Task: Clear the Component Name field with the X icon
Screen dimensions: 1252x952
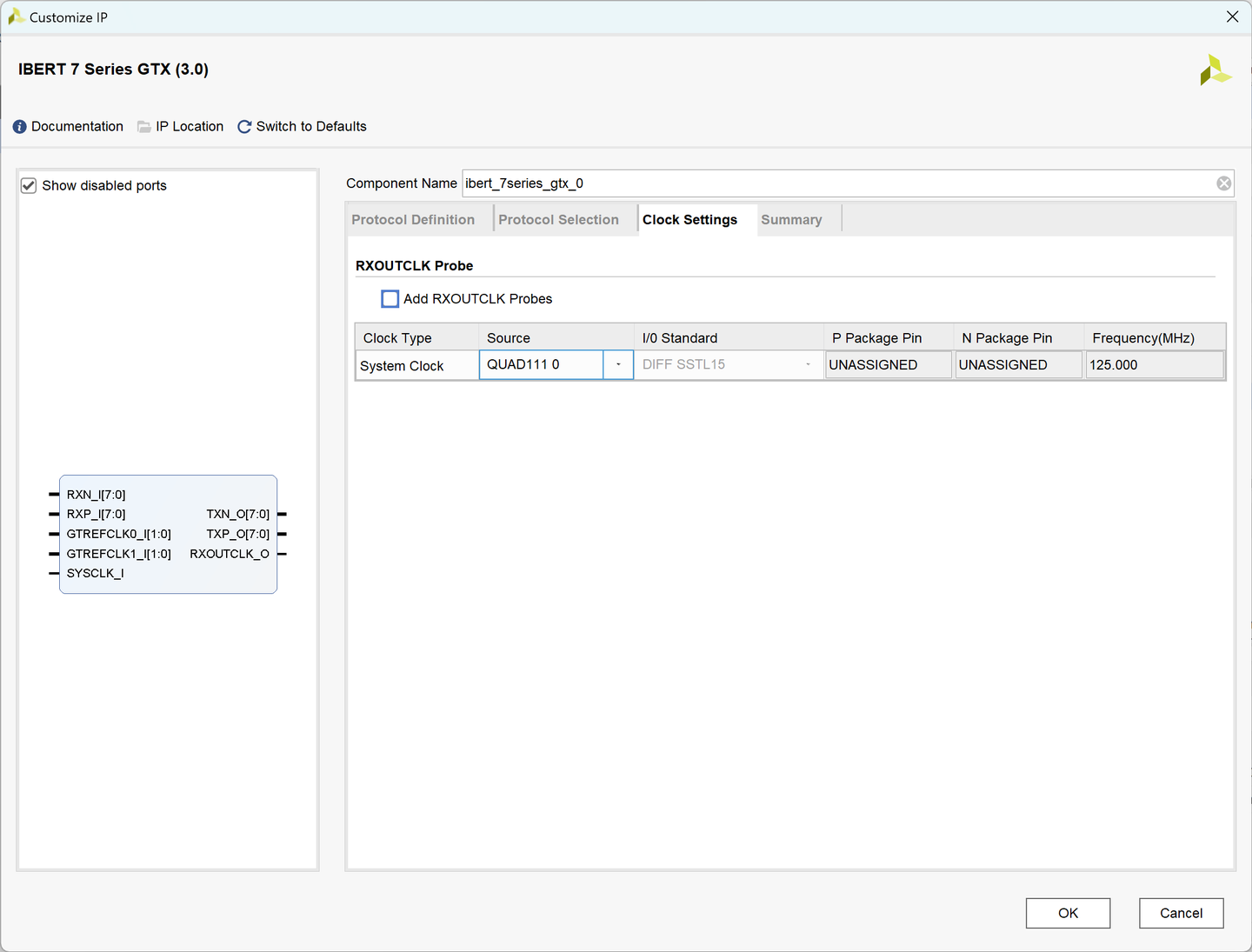Action: [1223, 183]
